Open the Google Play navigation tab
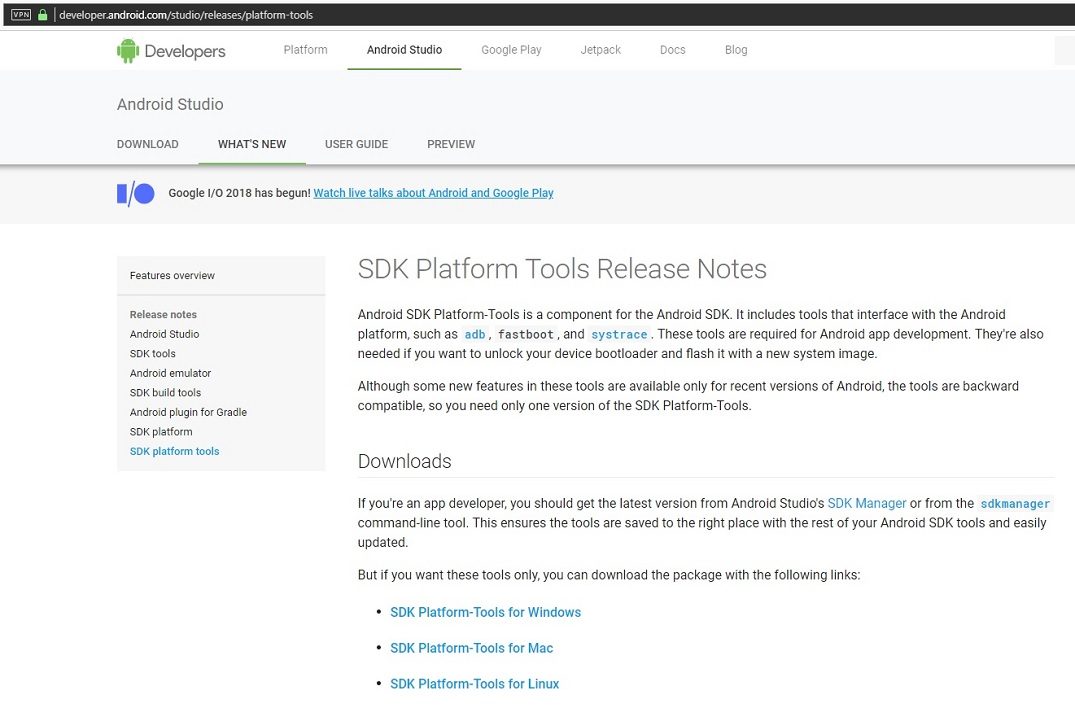Image resolution: width=1075 pixels, height=708 pixels. tap(511, 49)
